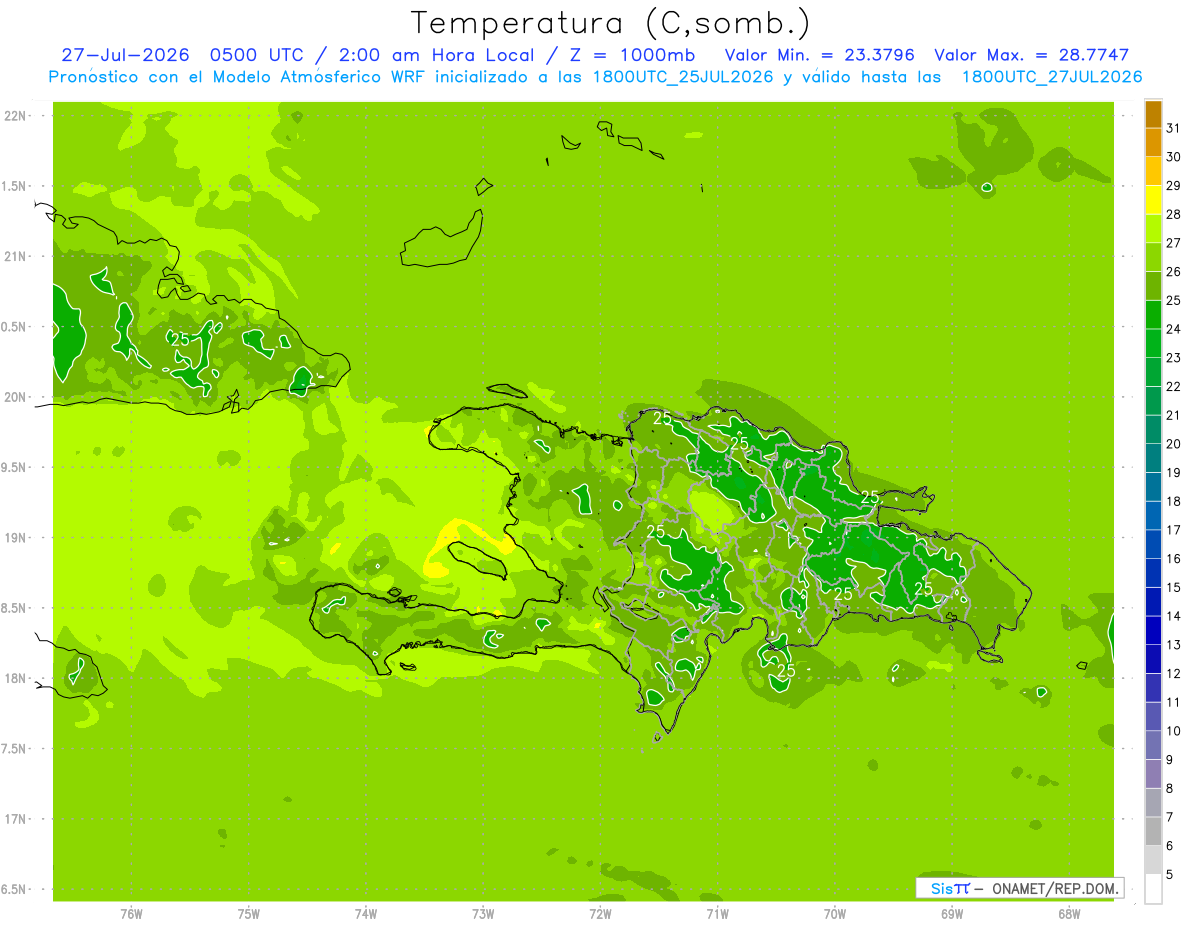Click the latitude label "1.5N"
Viewport: 1200px width, 927px height.
[x=14, y=186]
